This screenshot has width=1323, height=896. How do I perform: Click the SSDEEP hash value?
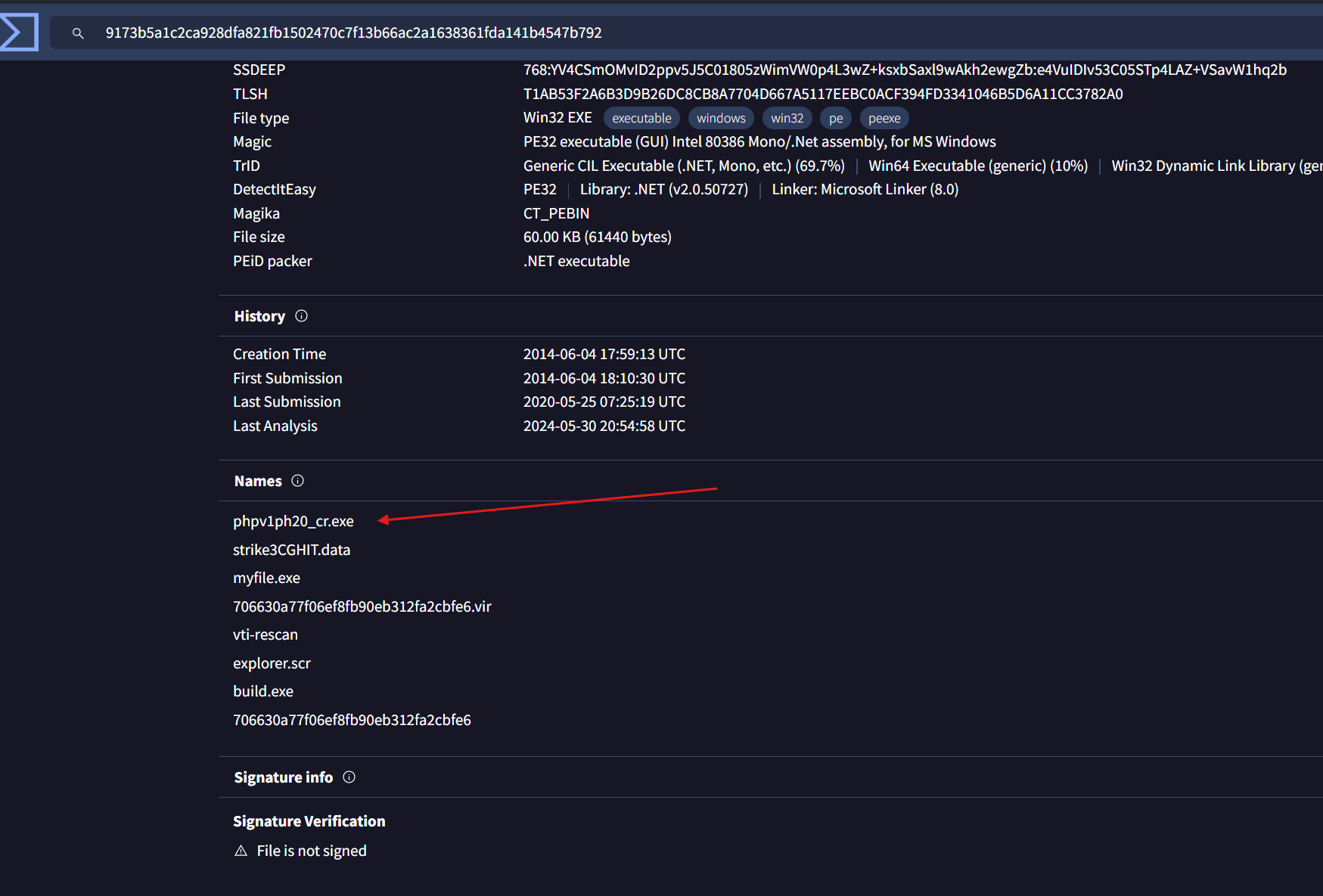click(905, 70)
